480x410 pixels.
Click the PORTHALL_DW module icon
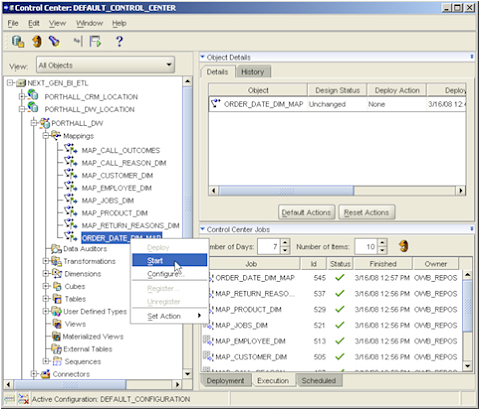click(45, 123)
